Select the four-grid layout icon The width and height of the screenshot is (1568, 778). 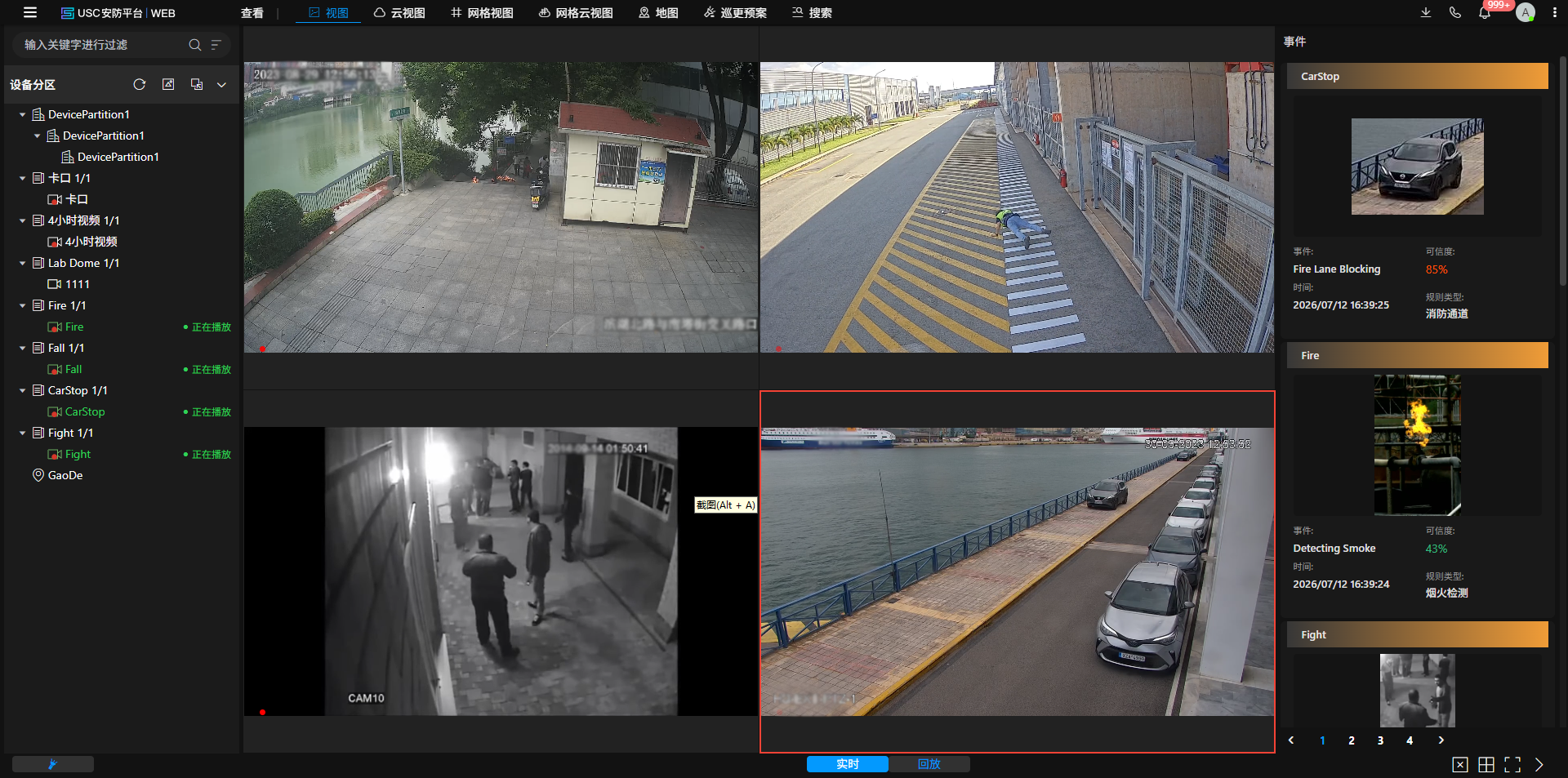(x=1486, y=764)
